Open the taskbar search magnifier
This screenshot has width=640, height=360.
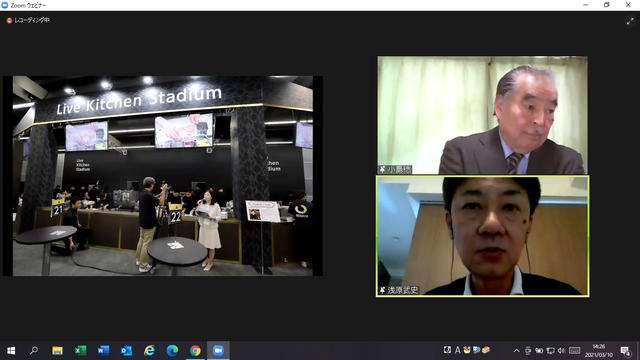click(34, 351)
